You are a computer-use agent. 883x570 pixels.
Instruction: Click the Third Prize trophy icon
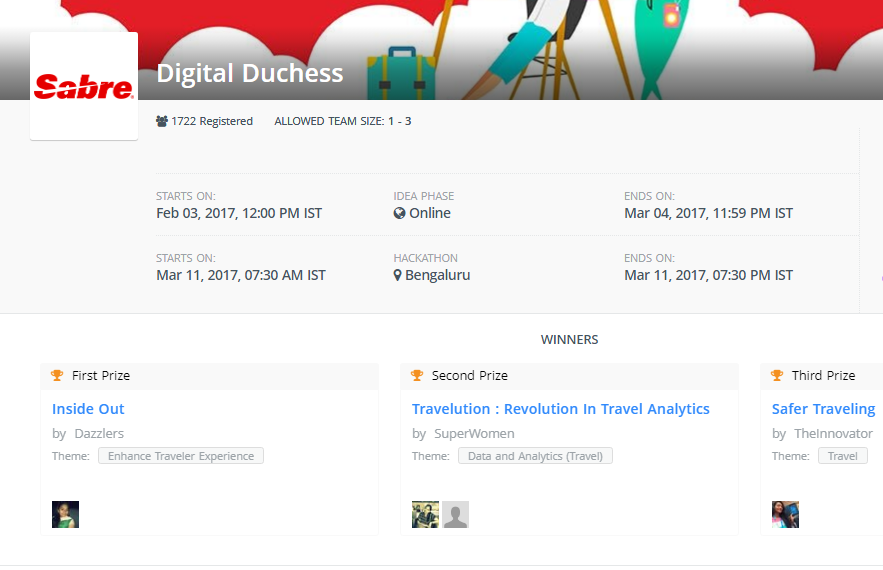(x=777, y=375)
